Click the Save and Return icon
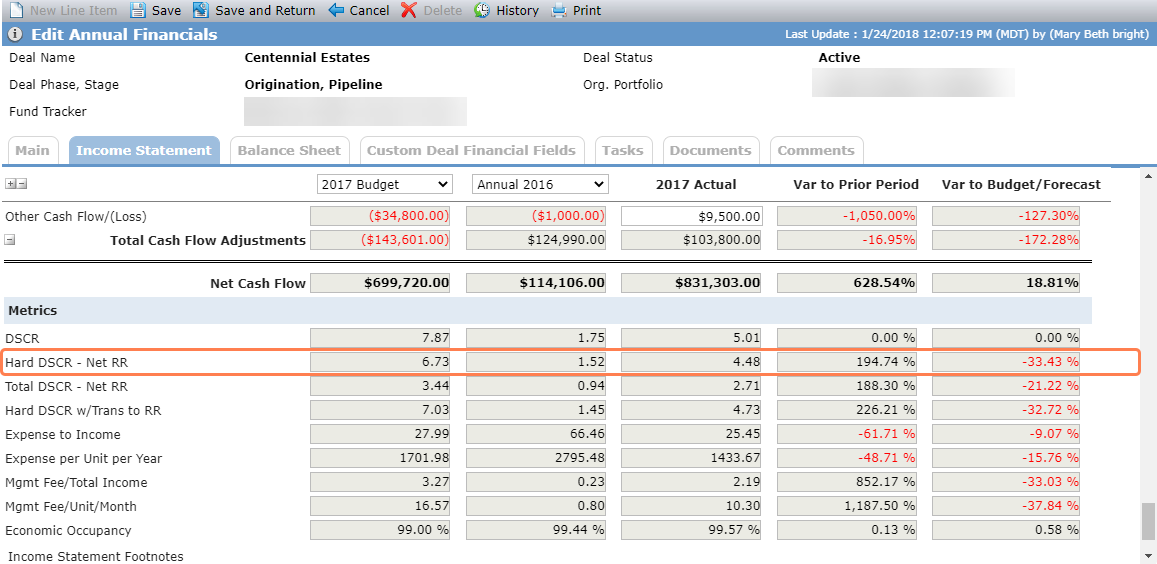The image size is (1157, 564). [201, 10]
